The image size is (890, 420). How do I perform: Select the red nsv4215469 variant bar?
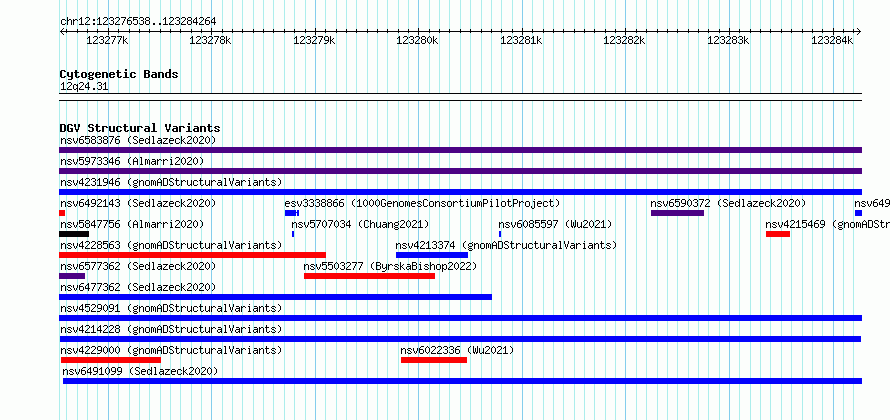point(778,234)
